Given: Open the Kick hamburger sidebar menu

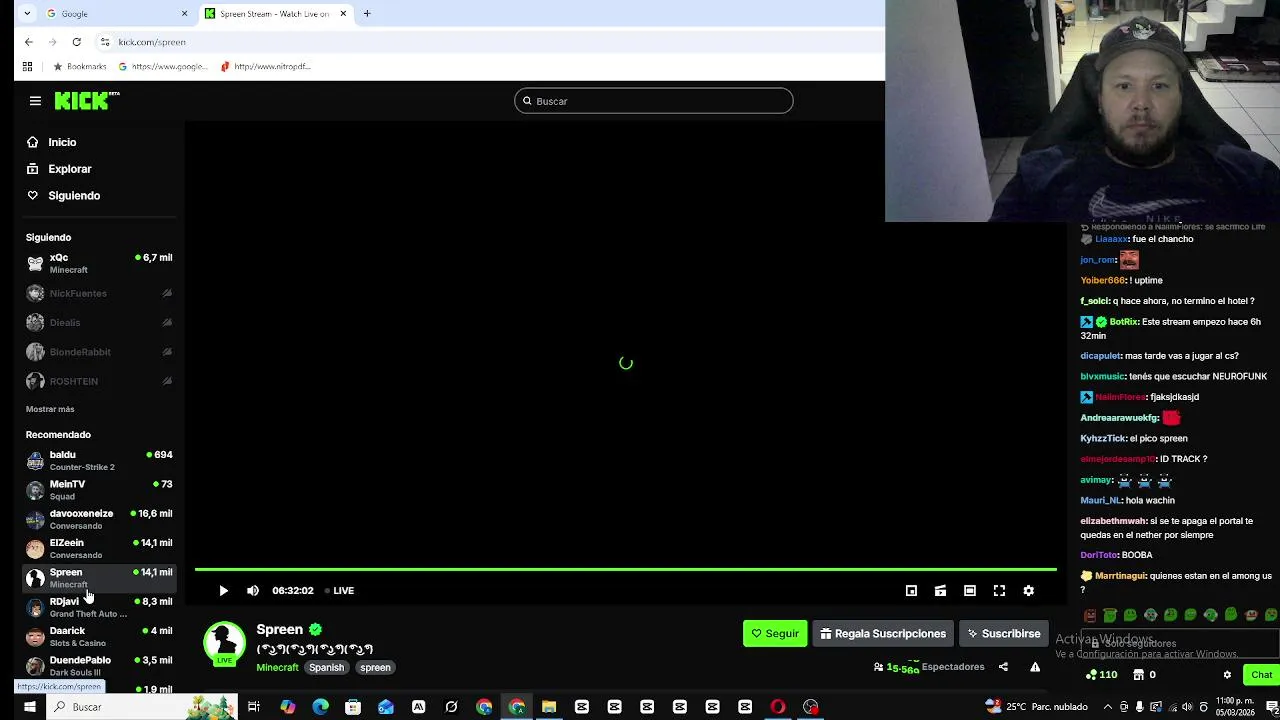Looking at the screenshot, I should tap(35, 101).
